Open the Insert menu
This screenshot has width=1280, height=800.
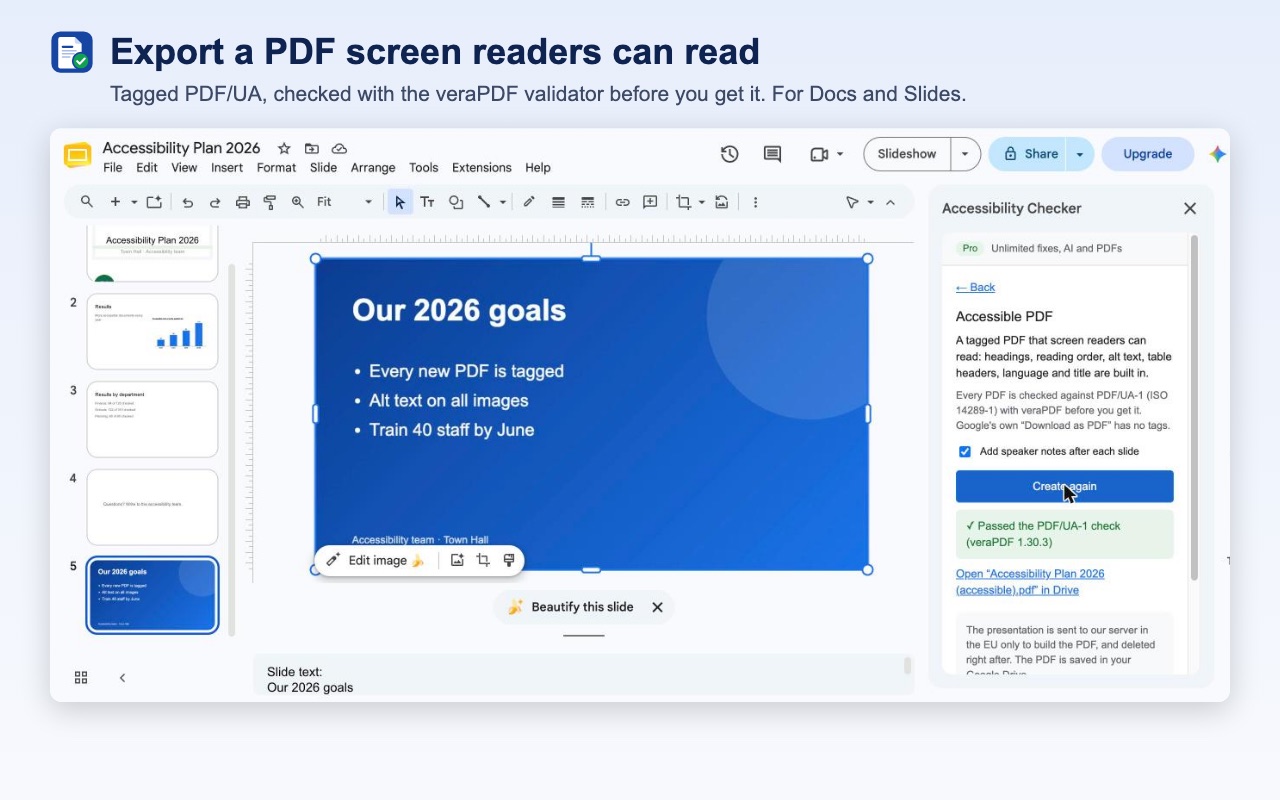point(227,168)
